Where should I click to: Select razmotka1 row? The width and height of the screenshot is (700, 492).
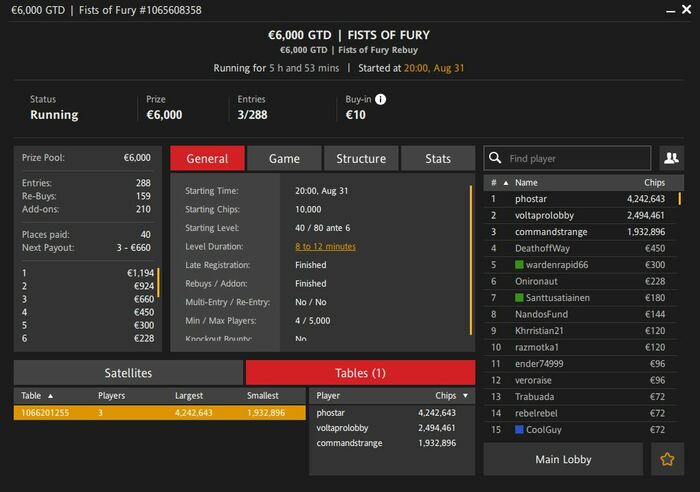click(x=580, y=347)
